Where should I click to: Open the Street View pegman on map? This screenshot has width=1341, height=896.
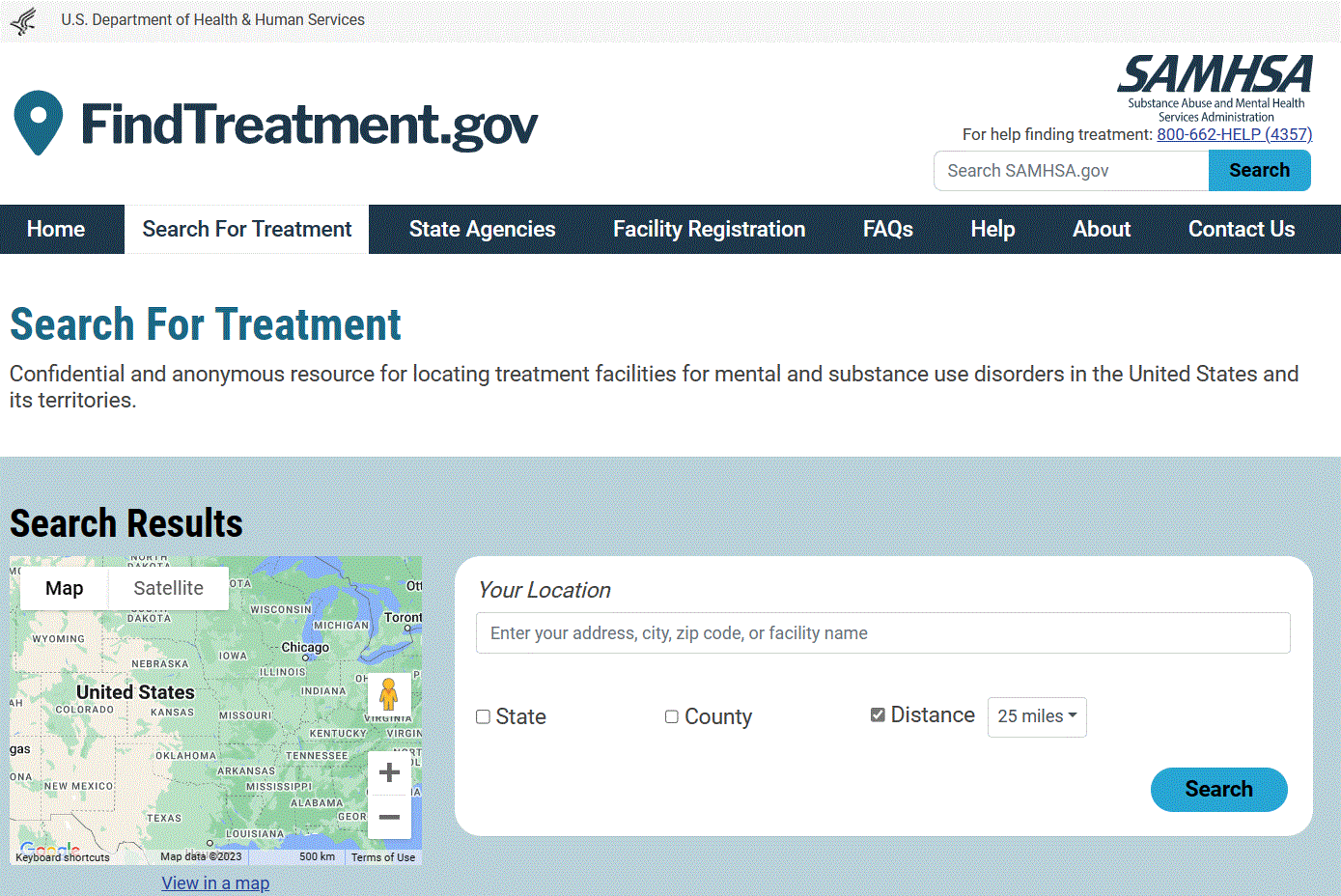click(389, 694)
